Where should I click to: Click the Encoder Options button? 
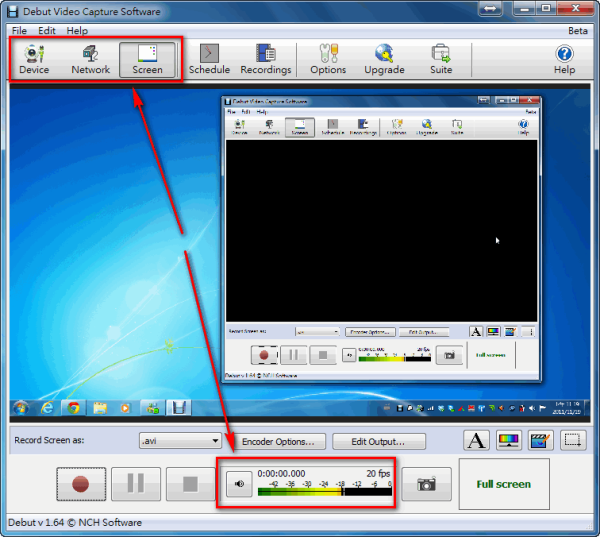click(279, 442)
